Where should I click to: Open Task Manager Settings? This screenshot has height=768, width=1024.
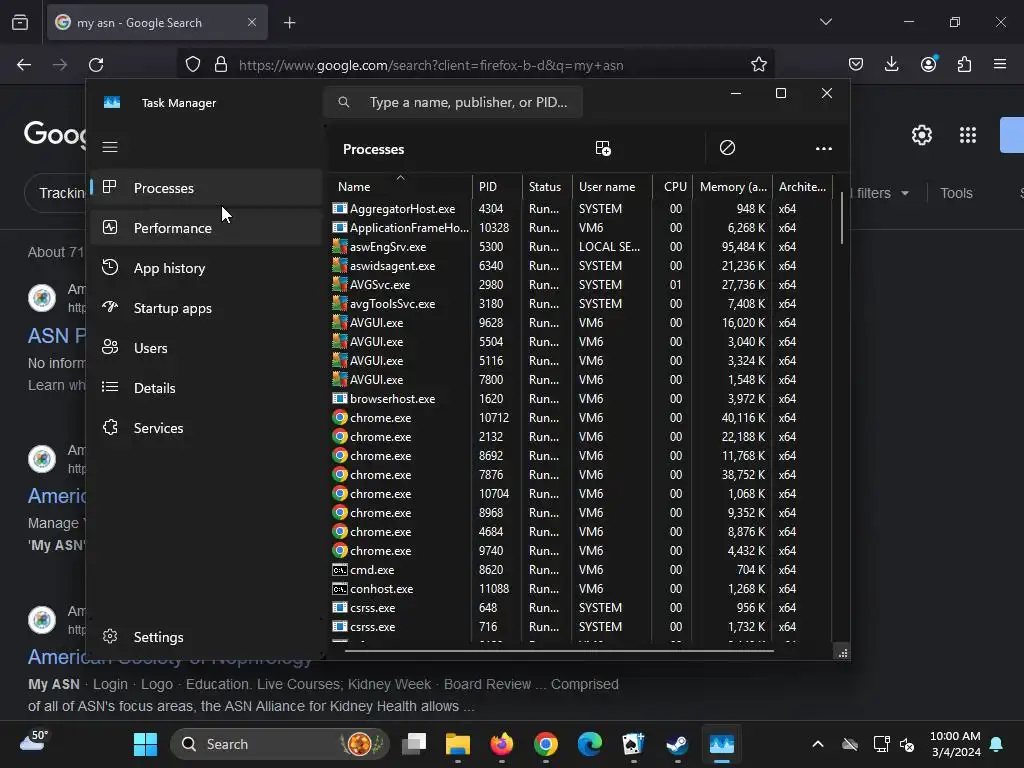pyautogui.click(x=206, y=637)
